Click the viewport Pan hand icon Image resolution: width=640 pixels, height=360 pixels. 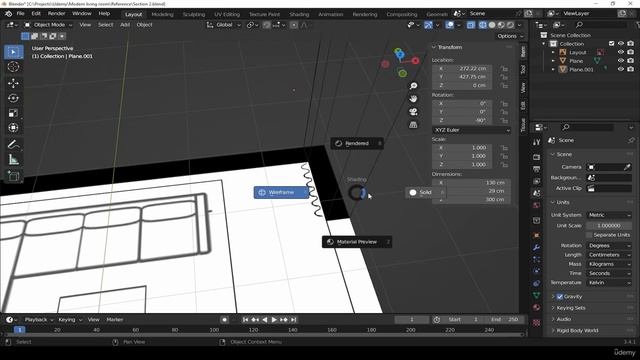[x=413, y=99]
